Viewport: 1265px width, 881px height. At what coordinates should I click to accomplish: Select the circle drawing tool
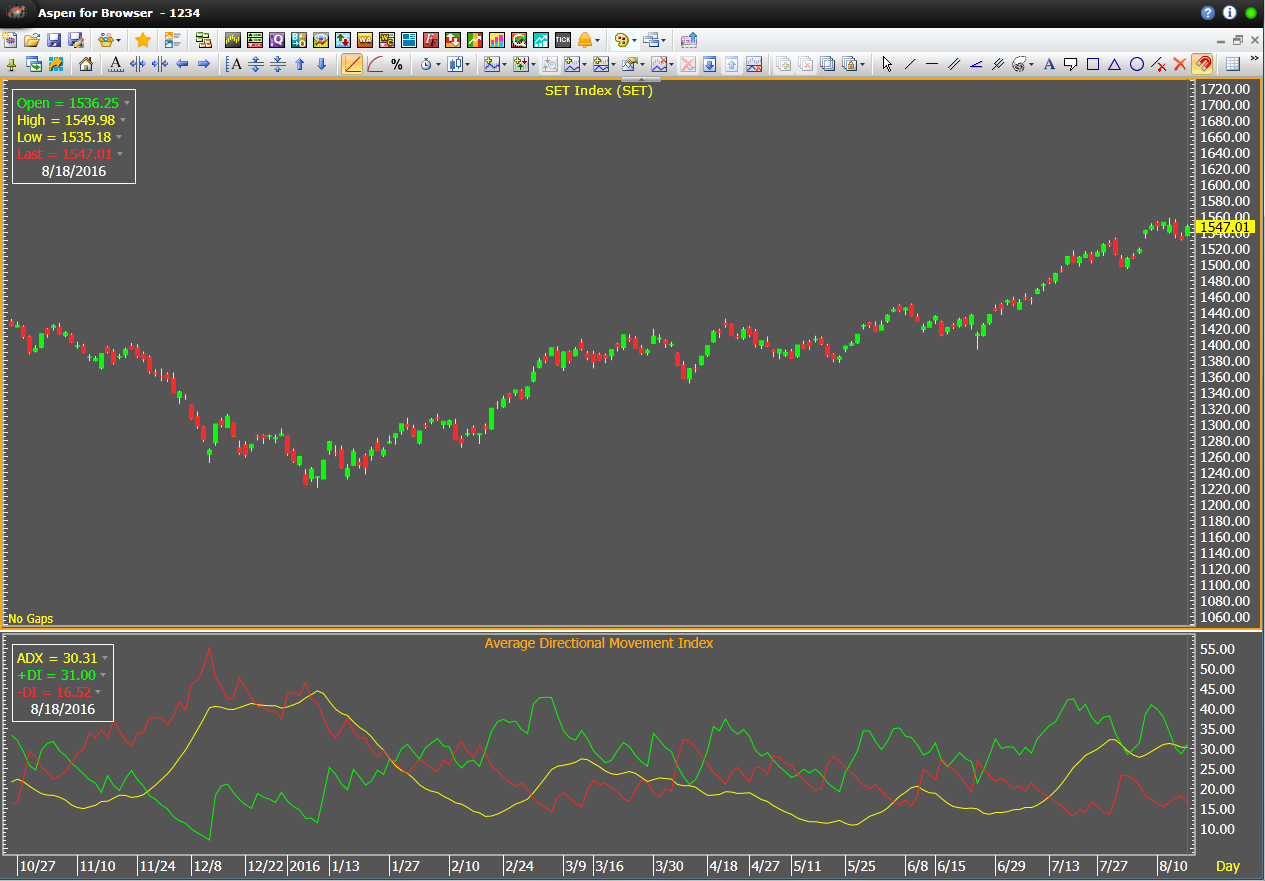[x=1137, y=64]
